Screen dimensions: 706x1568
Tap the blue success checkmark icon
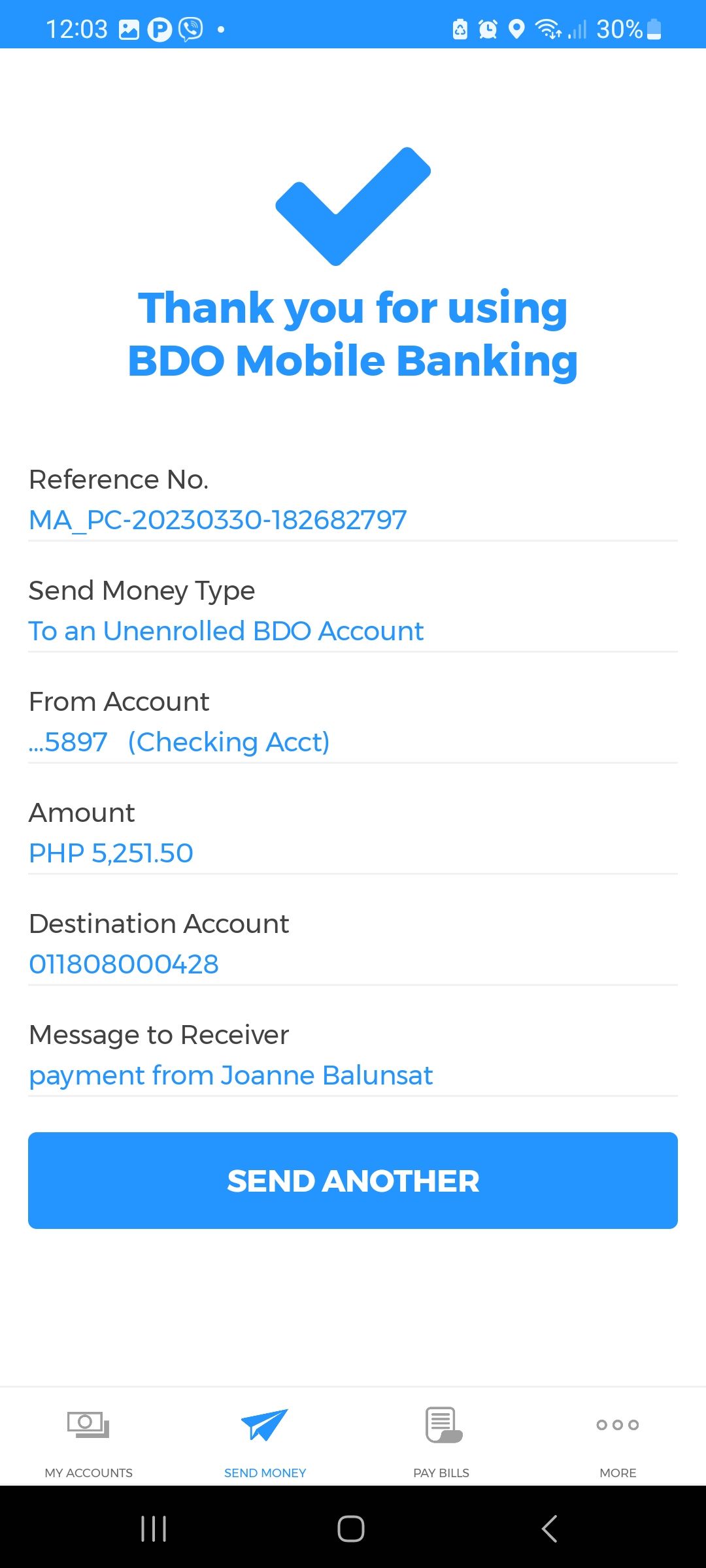353,206
